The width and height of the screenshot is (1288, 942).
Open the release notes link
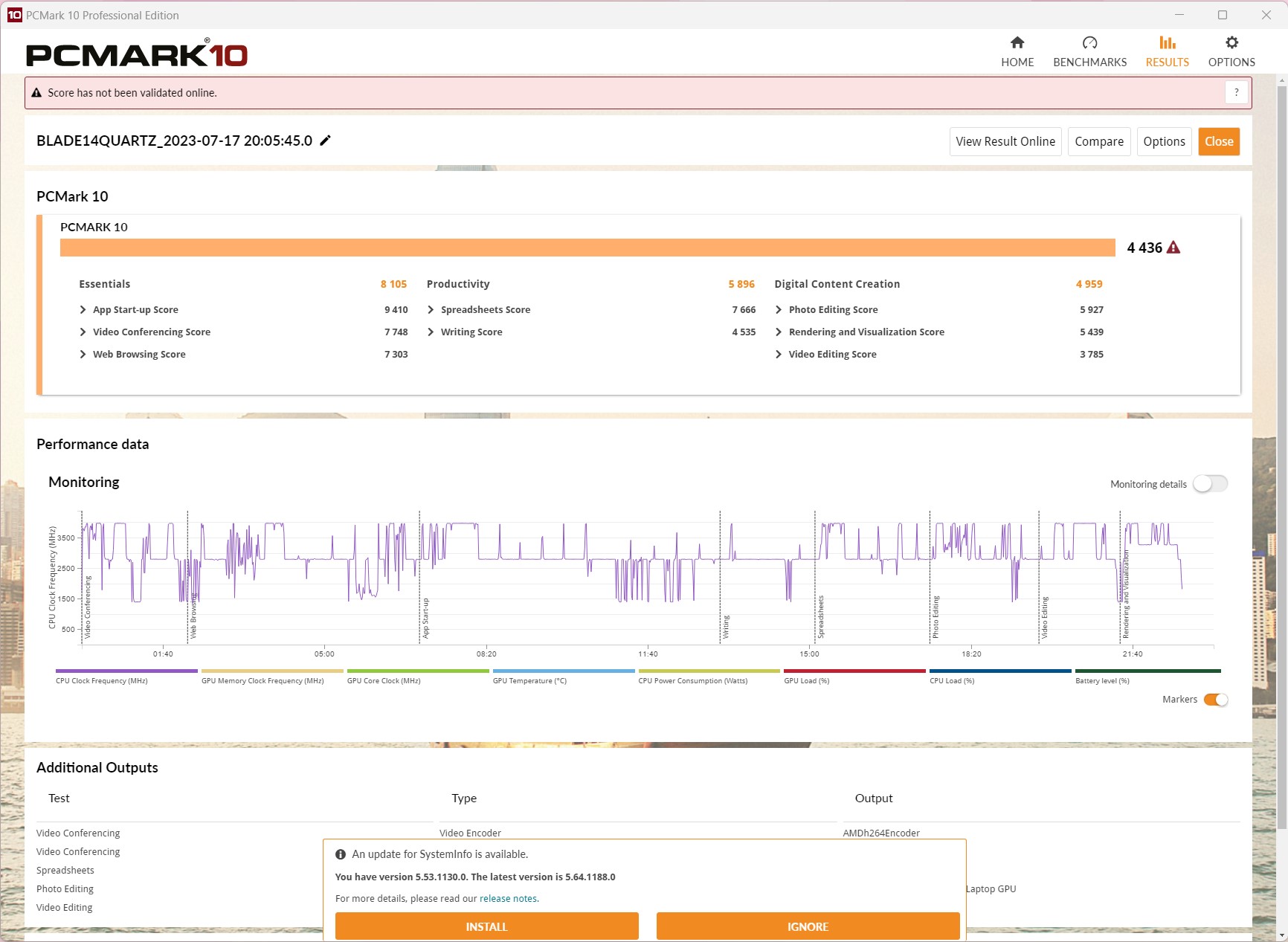[509, 899]
